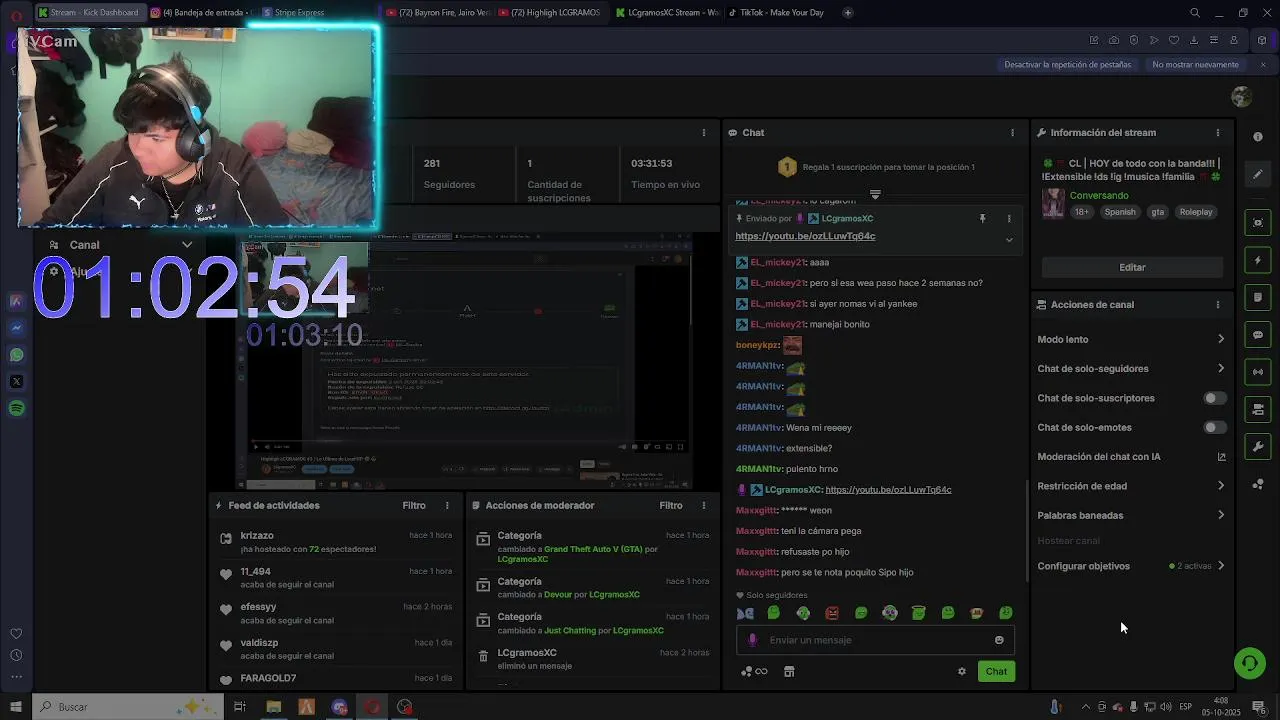Click the wrench tools icon in right rail
Image resolution: width=1280 pixels, height=720 pixels.
1258,446
